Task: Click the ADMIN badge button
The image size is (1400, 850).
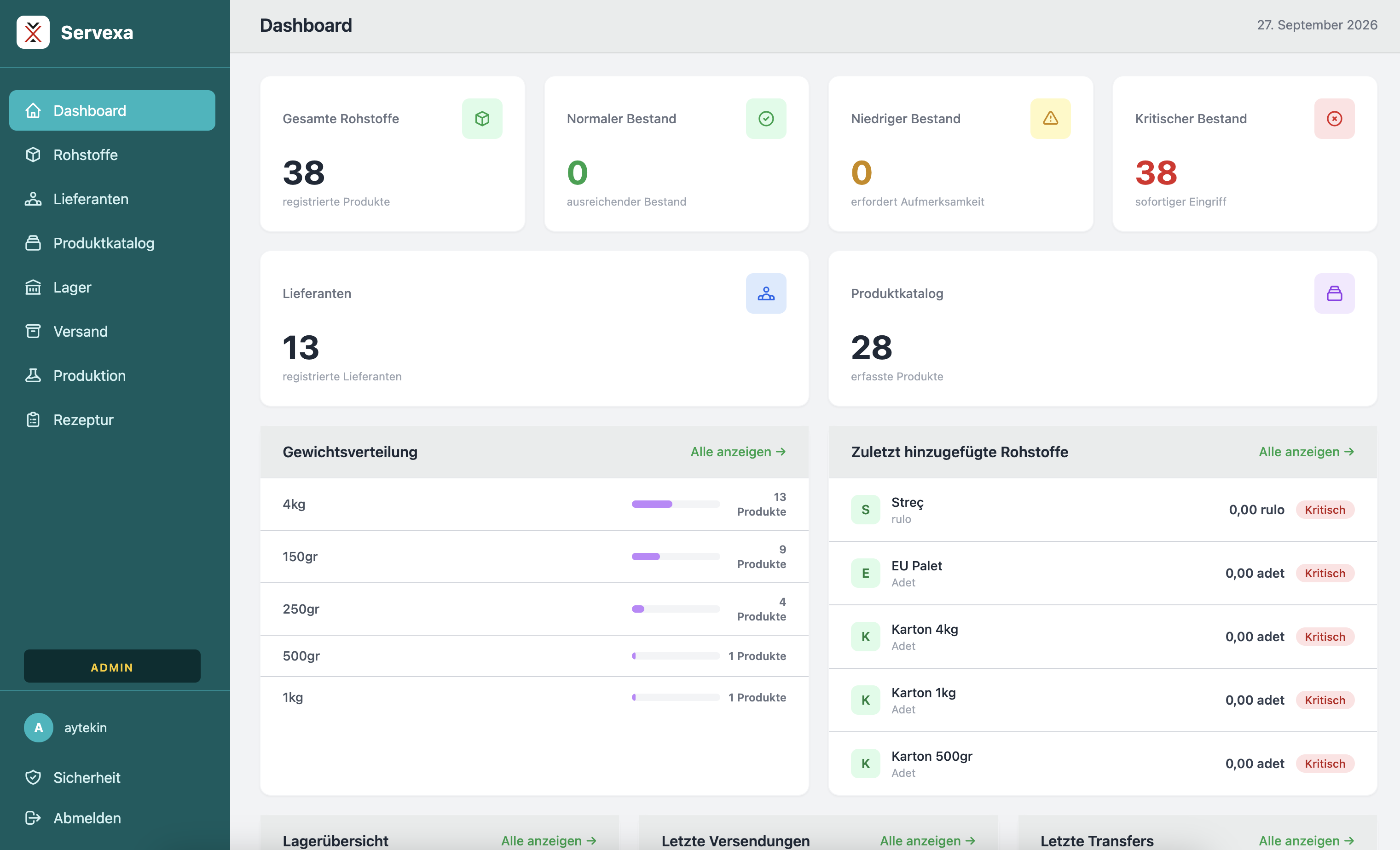Action: point(112,666)
